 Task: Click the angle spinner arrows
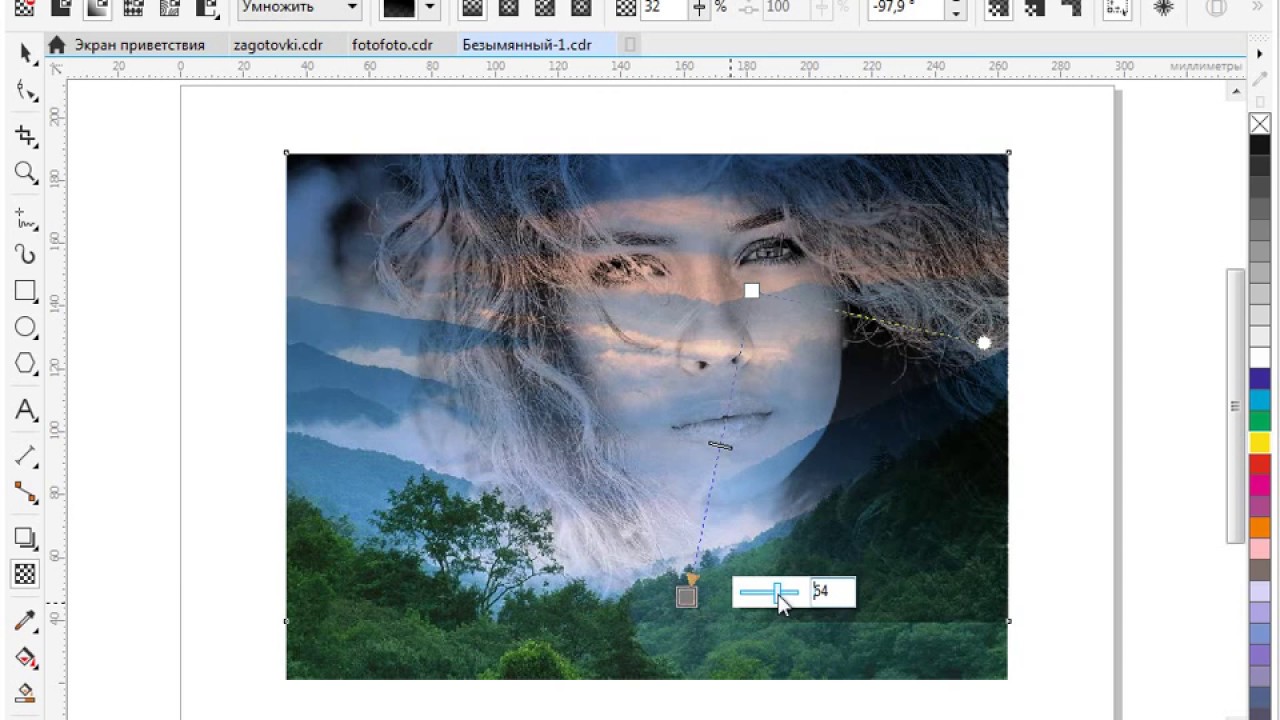click(x=956, y=8)
